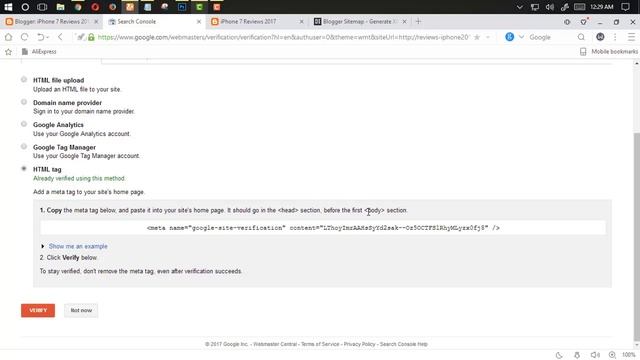Image resolution: width=640 pixels, height=360 pixels.
Task: Open the network tray icon
Action: [535, 7]
